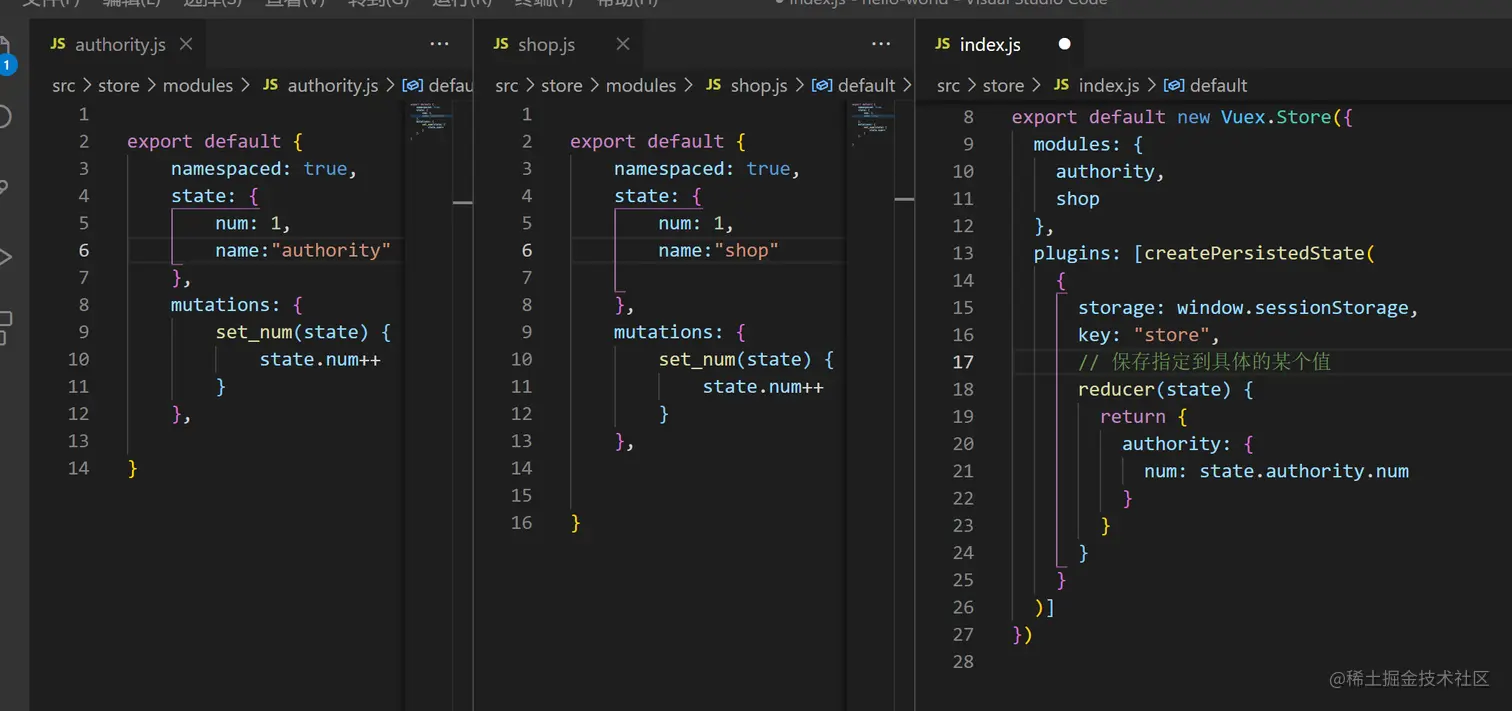Click the "store" key string in index.js
Viewport: 1512px width, 711px height.
point(1171,335)
